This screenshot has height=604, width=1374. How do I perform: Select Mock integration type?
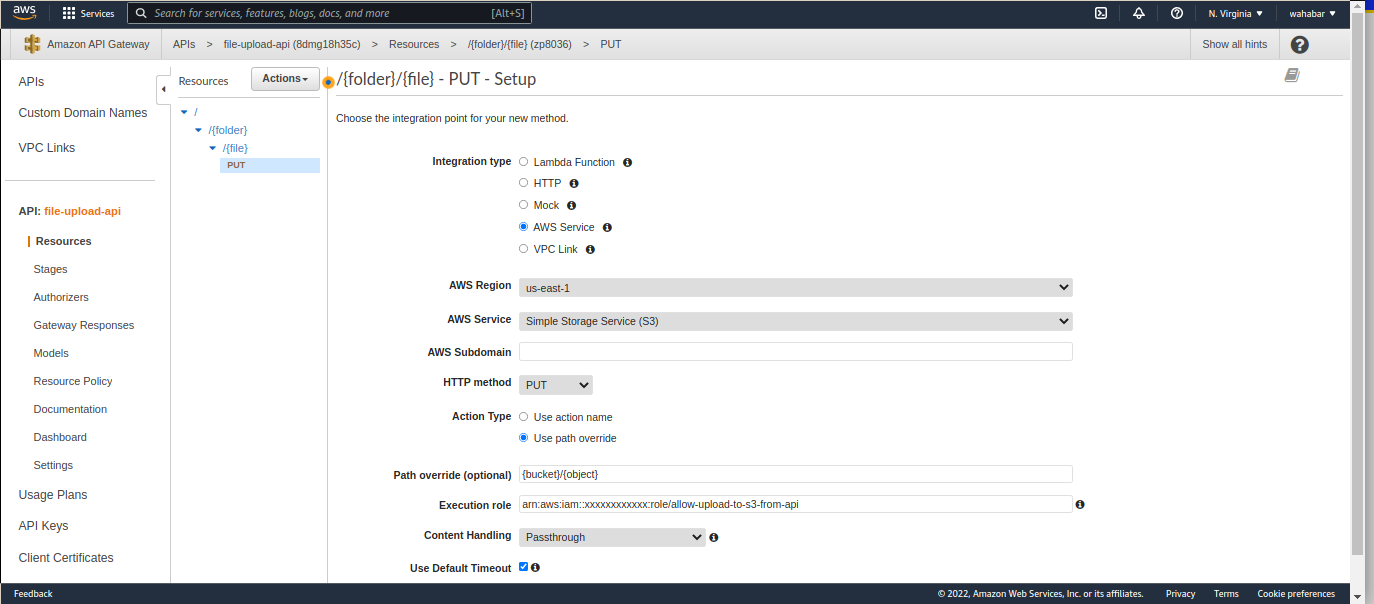pos(523,205)
